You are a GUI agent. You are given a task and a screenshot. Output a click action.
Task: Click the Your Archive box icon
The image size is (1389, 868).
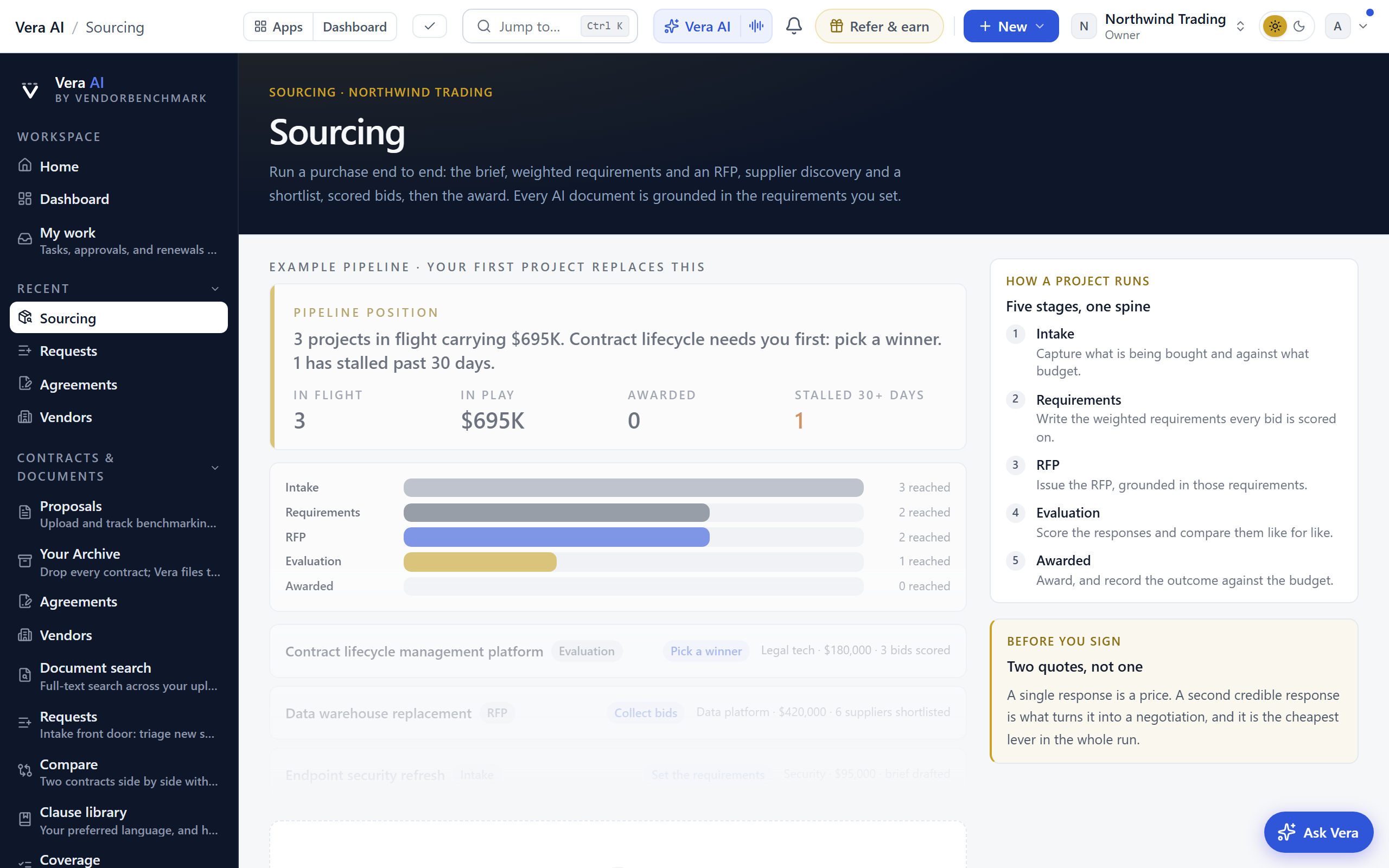(x=24, y=561)
